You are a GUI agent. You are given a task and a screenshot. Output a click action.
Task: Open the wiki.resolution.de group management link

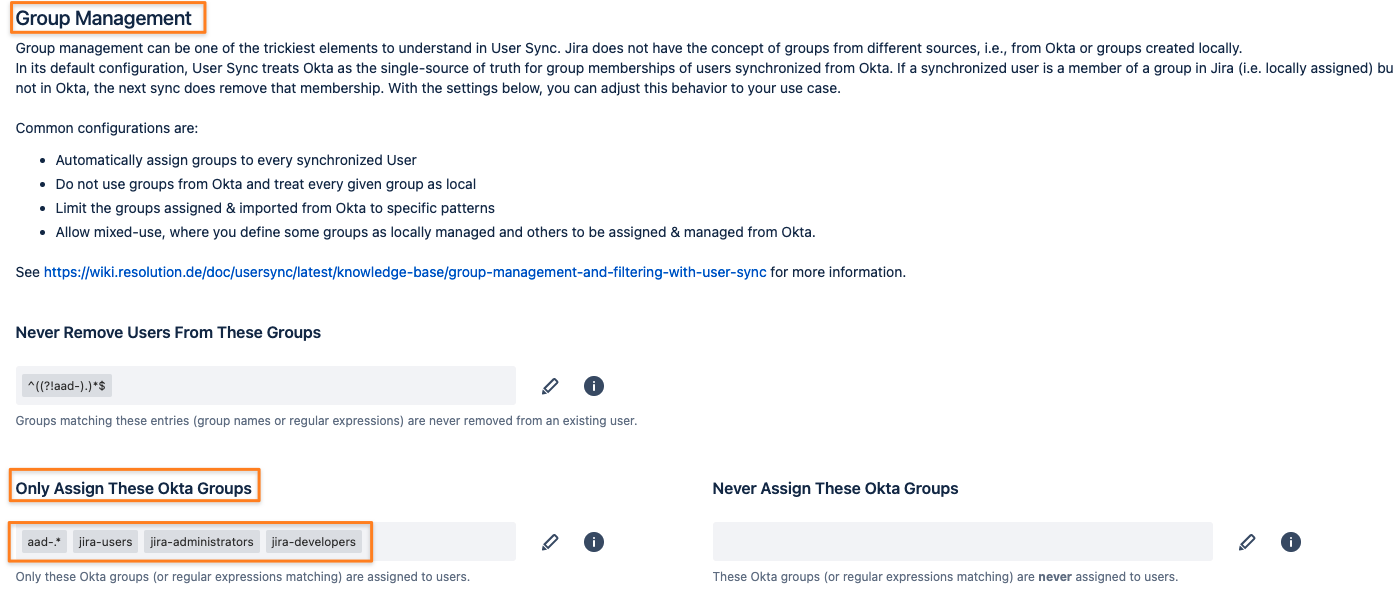coord(405,272)
